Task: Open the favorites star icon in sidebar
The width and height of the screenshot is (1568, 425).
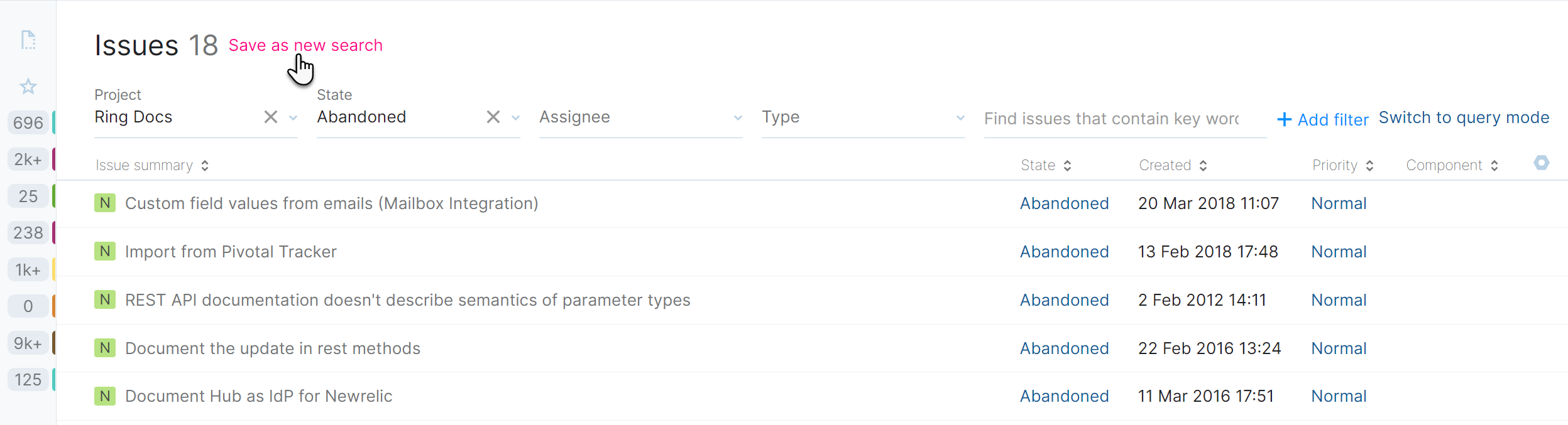Action: click(28, 86)
